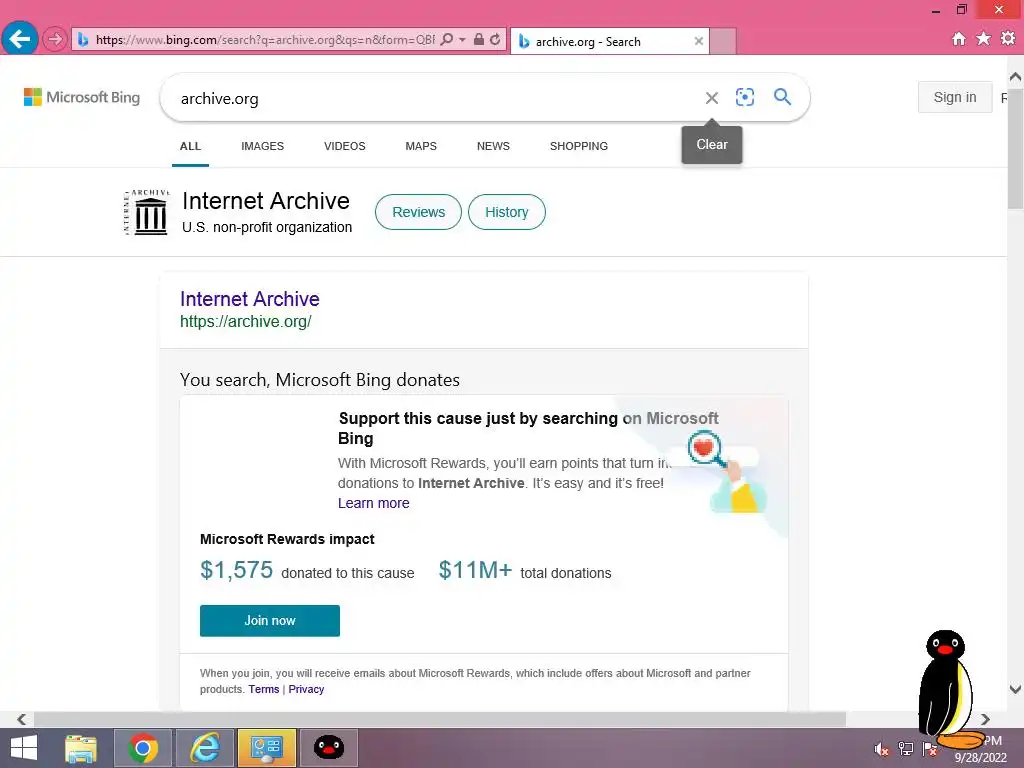Click the muted speaker tray icon

point(882,749)
